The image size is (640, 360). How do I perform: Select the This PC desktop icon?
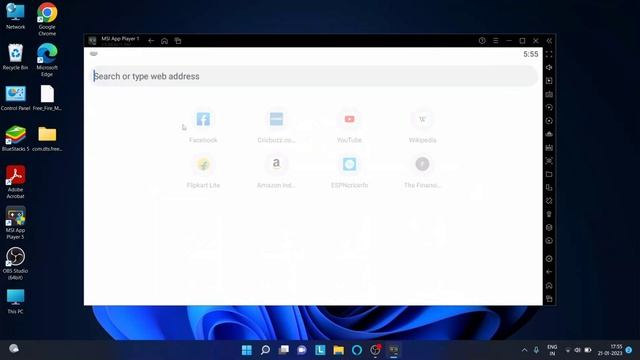(16, 301)
